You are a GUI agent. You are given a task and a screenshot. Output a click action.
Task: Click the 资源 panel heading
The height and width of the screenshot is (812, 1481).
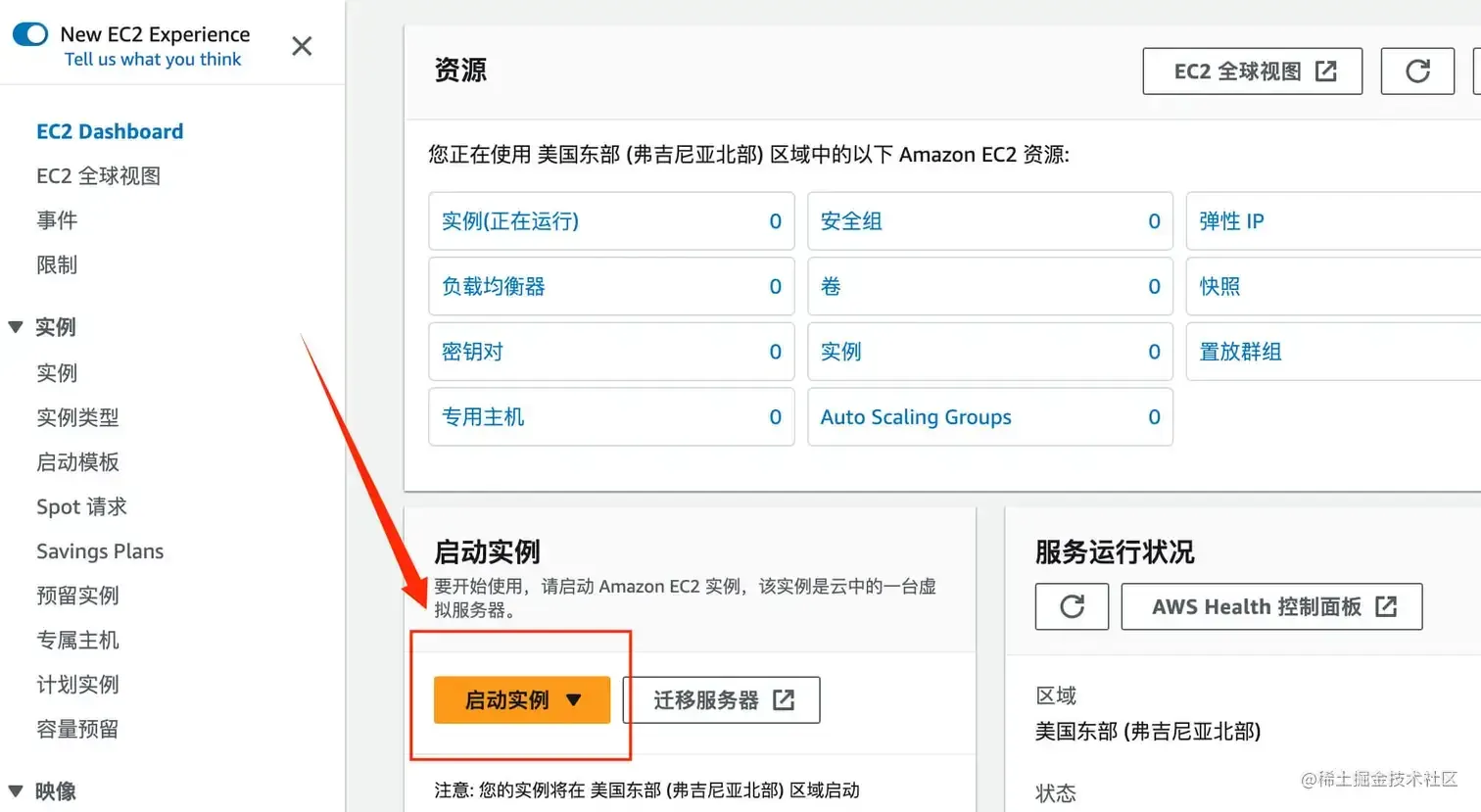click(460, 71)
